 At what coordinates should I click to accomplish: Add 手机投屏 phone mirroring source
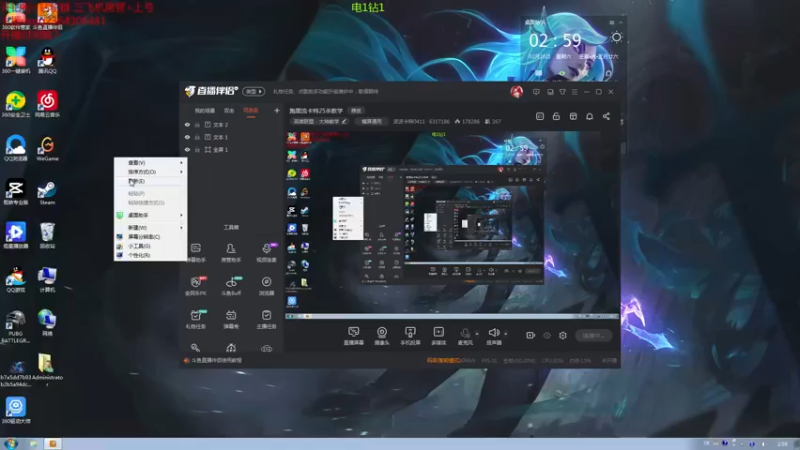(410, 336)
